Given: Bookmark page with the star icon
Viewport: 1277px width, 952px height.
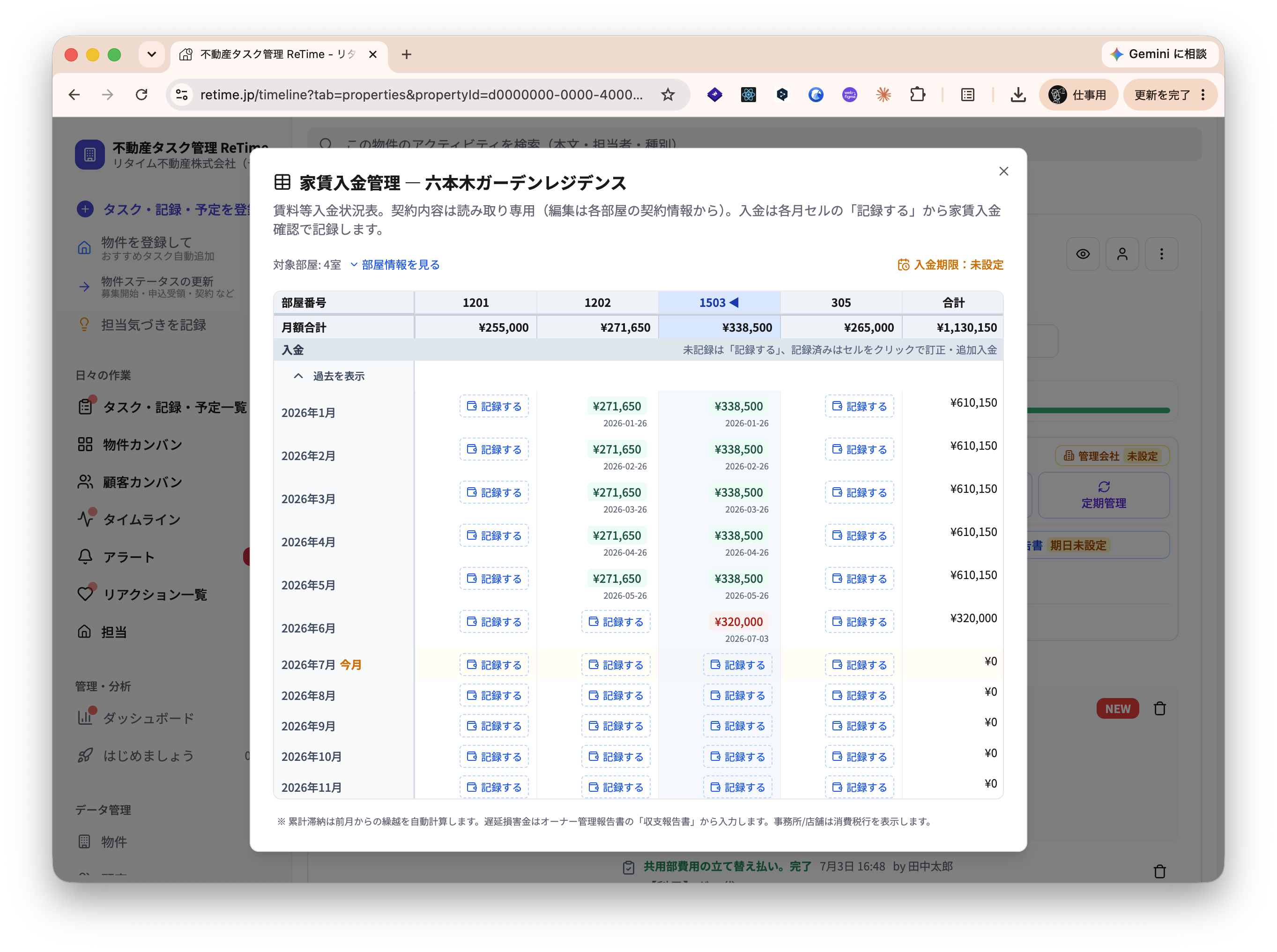Looking at the screenshot, I should (668, 95).
